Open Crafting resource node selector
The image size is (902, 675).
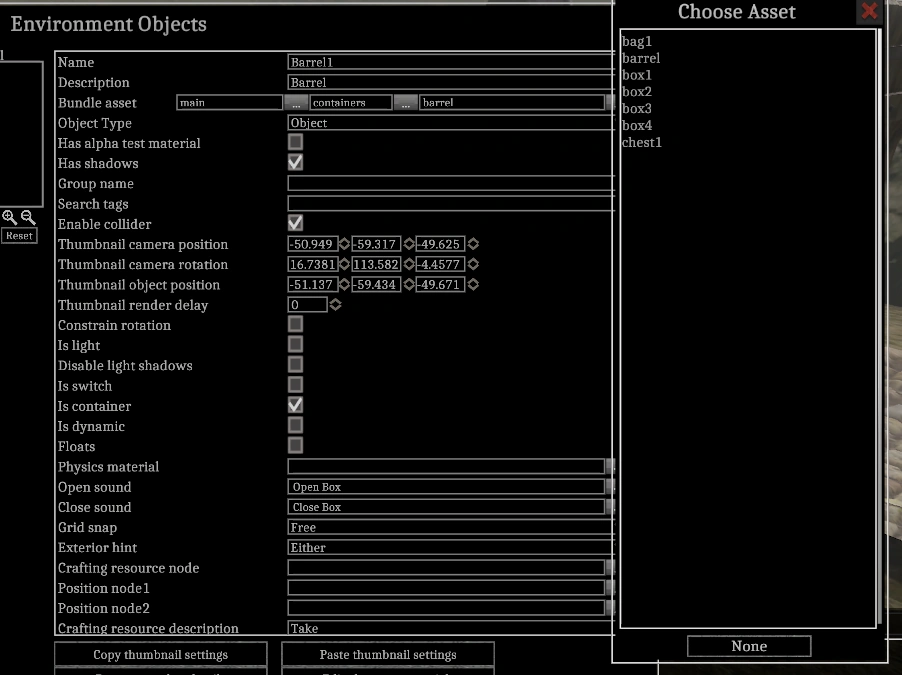point(610,567)
